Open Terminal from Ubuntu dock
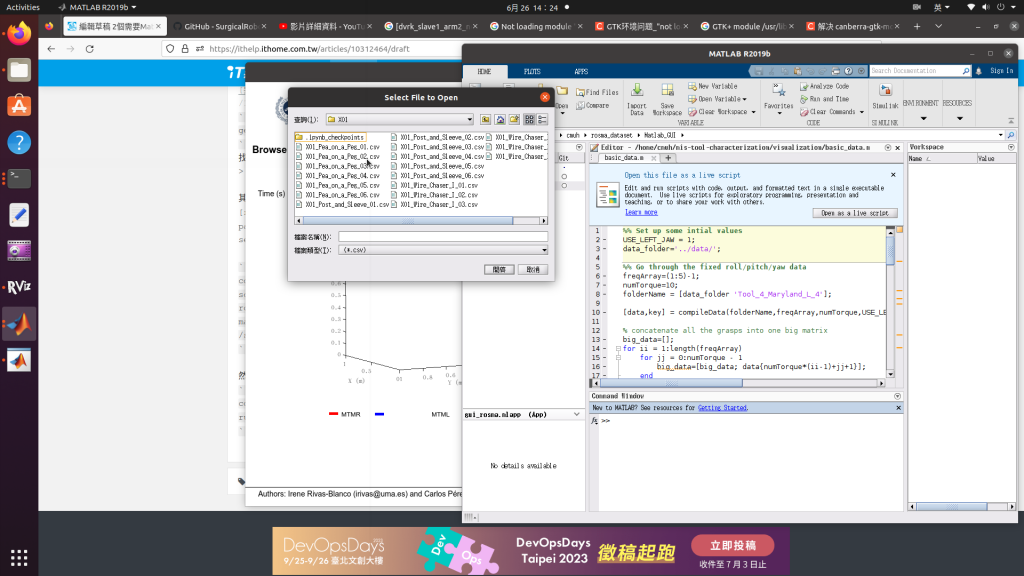 [x=19, y=178]
